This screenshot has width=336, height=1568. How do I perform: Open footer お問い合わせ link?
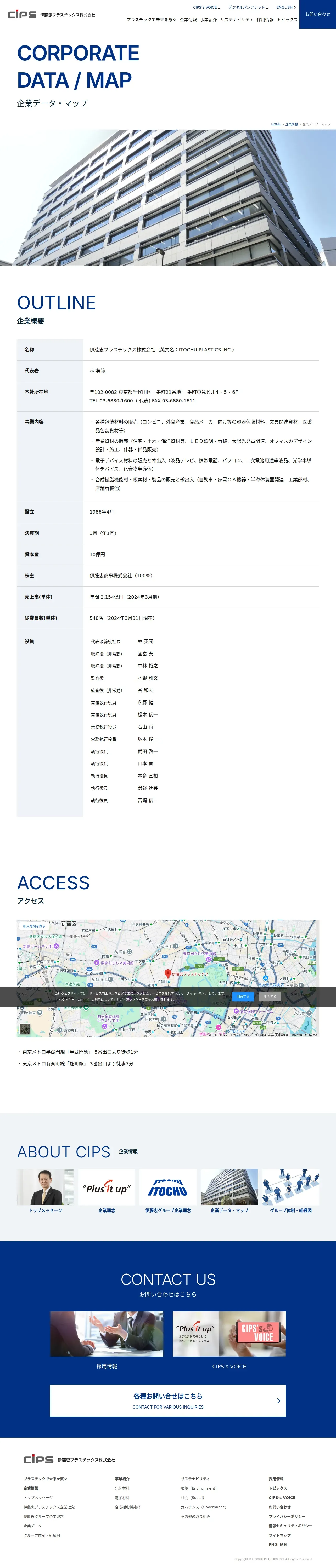280,1507
